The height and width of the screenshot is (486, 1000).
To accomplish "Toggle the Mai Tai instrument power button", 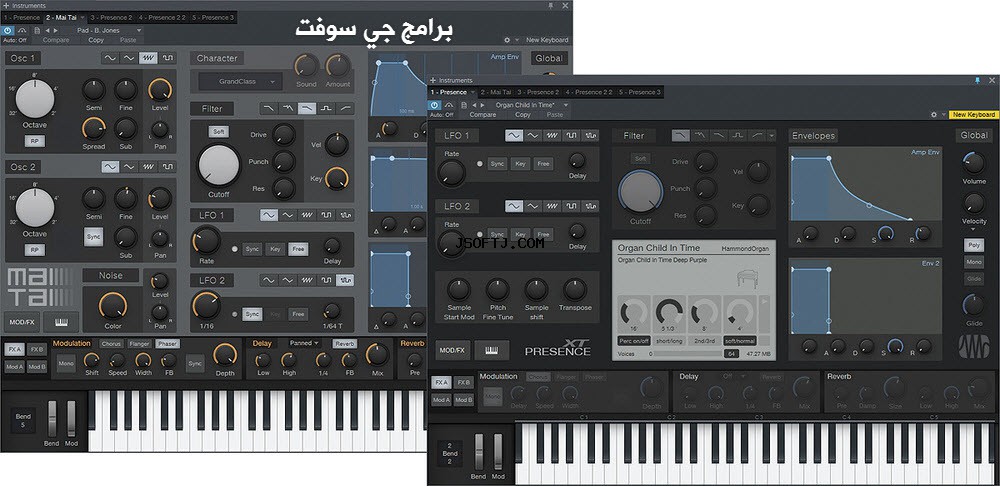I will [x=8, y=30].
